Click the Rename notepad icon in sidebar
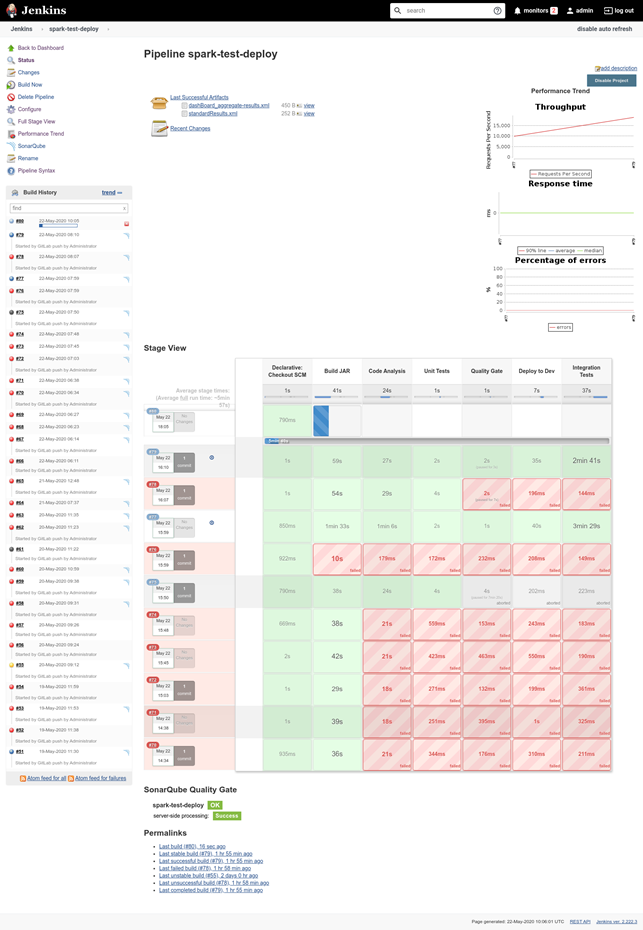Image resolution: width=643 pixels, height=930 pixels. tap(11, 158)
